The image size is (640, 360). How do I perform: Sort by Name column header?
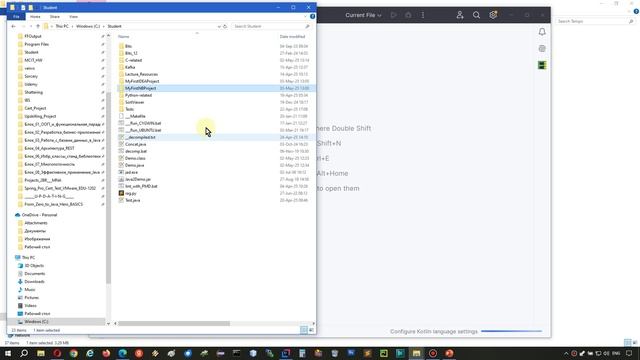tap(124, 37)
